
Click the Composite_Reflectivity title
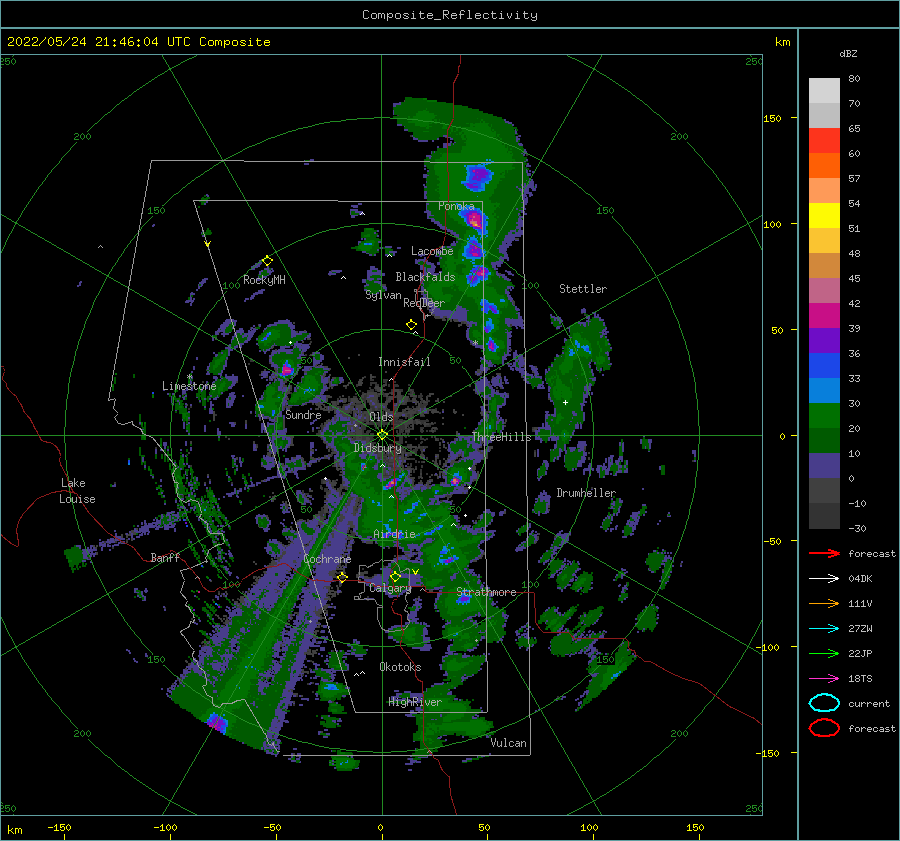tap(450, 15)
